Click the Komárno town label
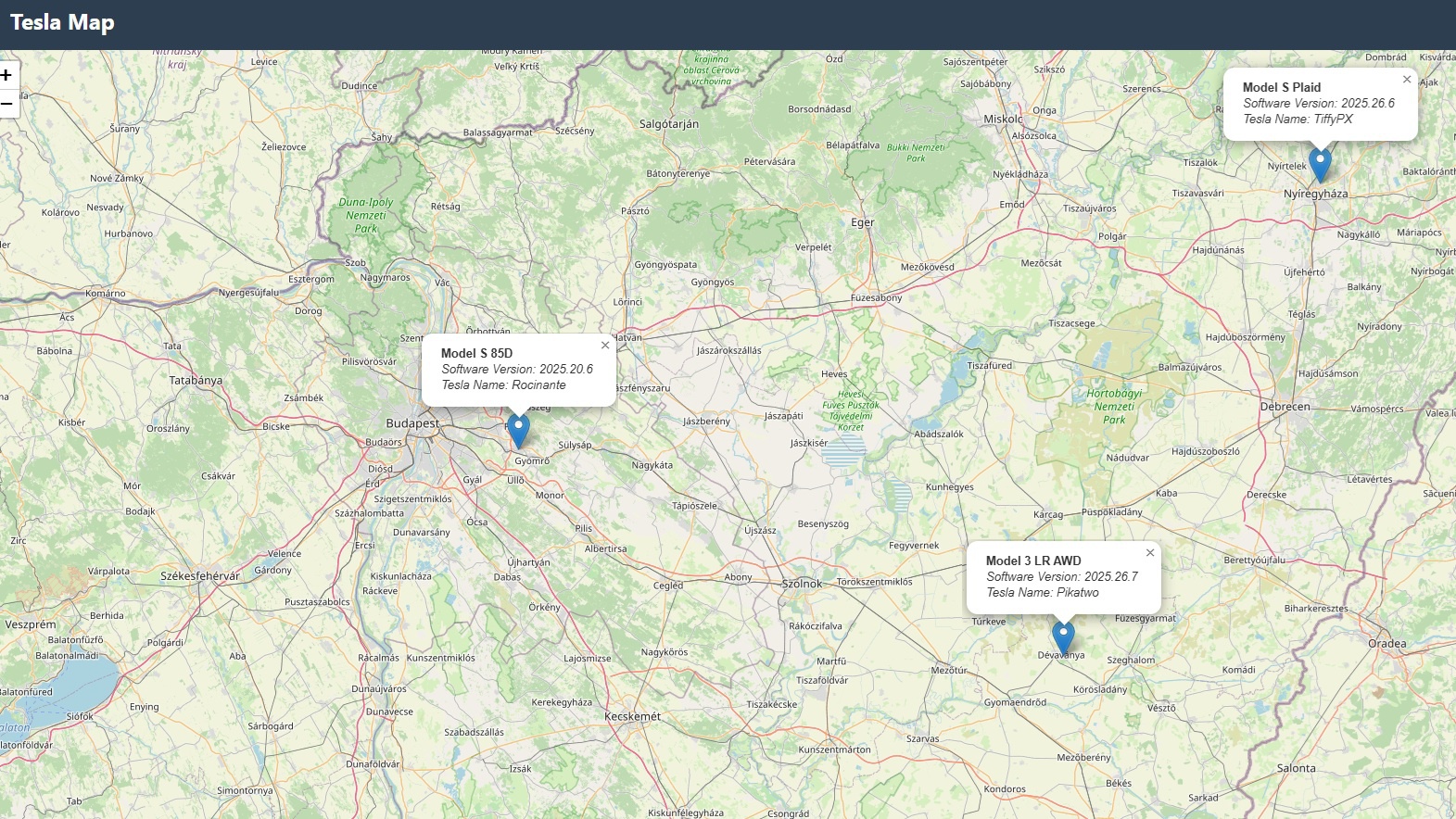1456x819 pixels. tap(106, 294)
